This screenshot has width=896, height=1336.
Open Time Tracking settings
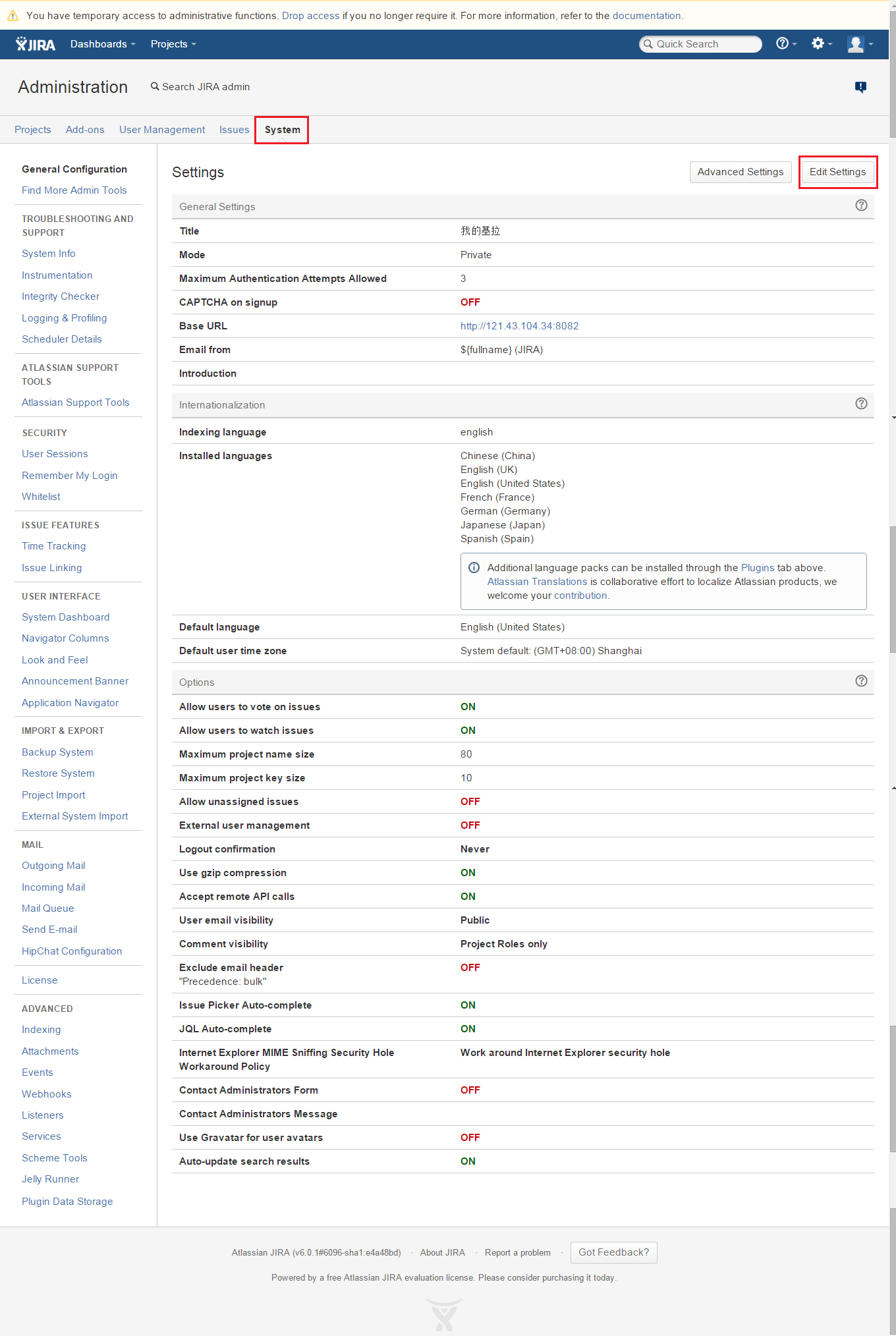[54, 546]
